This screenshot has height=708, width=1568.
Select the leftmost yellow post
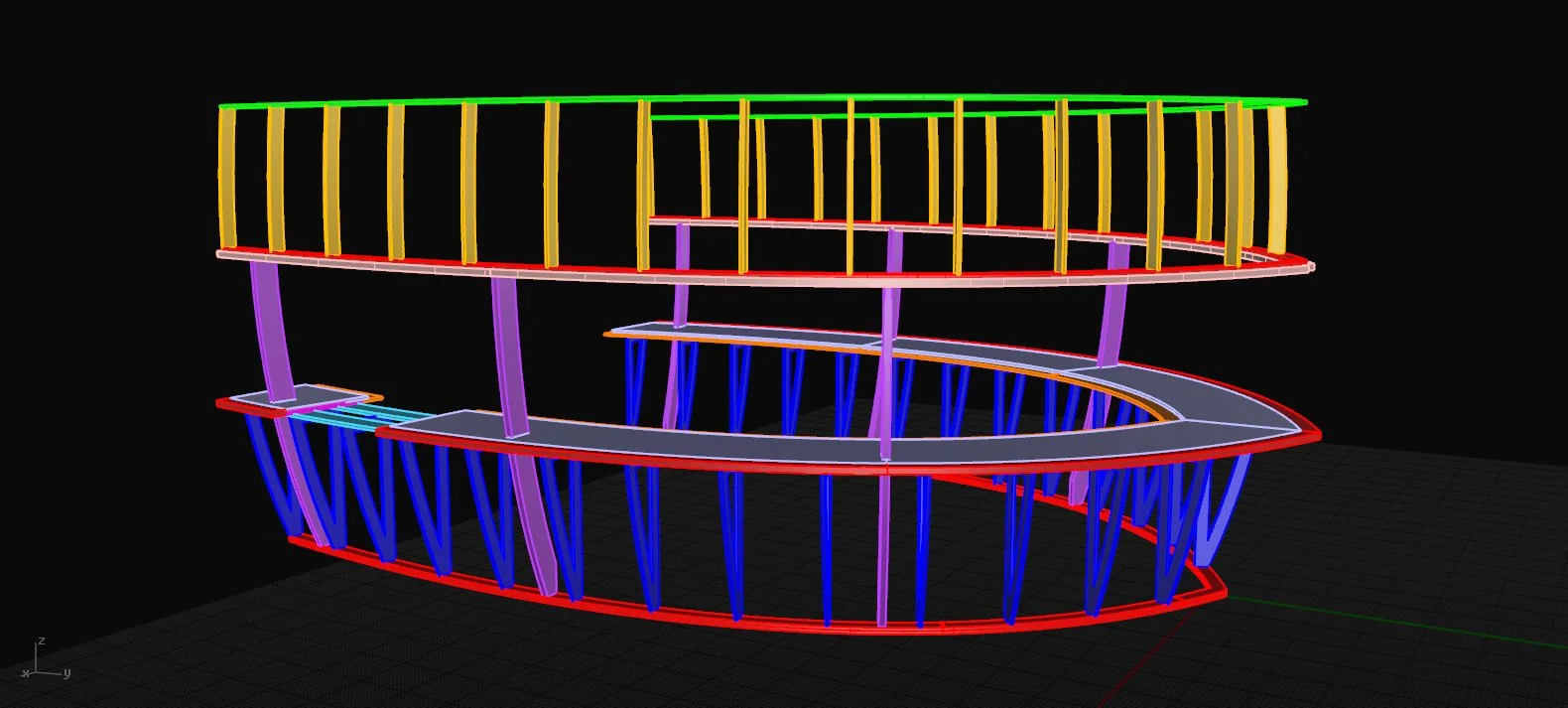pos(227,178)
